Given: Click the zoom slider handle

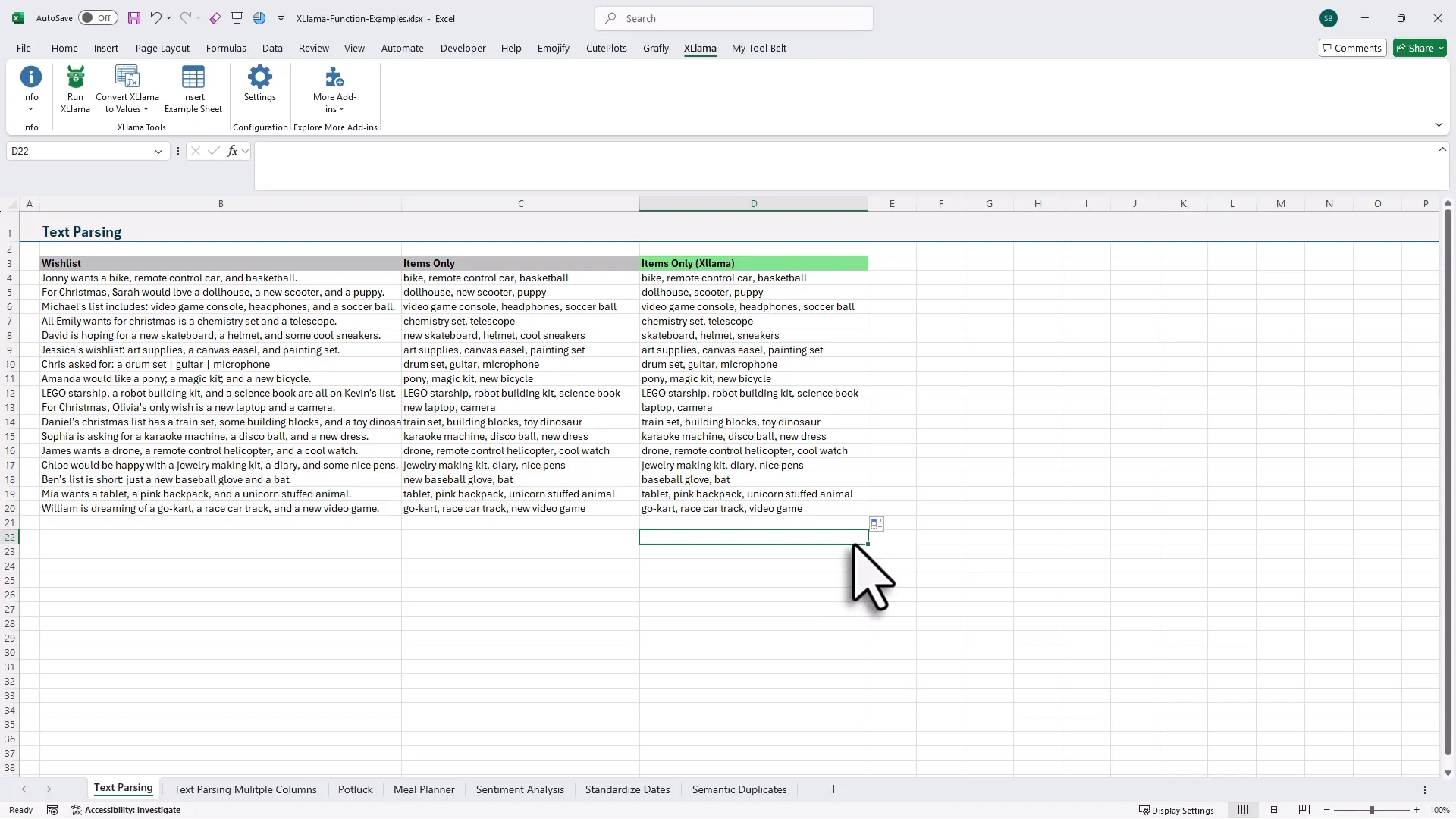Looking at the screenshot, I should [x=1372, y=810].
